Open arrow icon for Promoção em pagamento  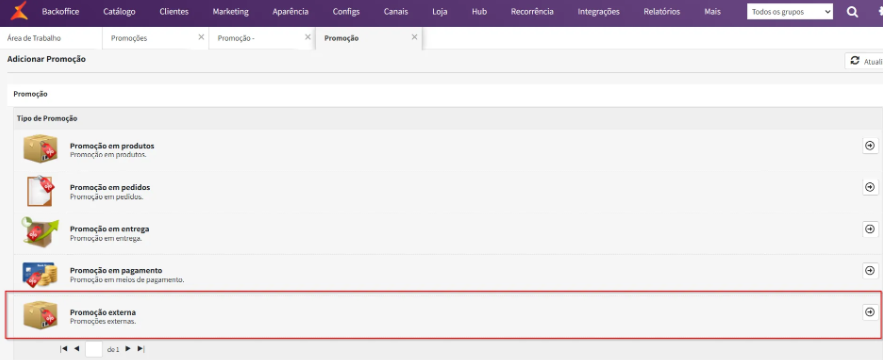click(870, 270)
